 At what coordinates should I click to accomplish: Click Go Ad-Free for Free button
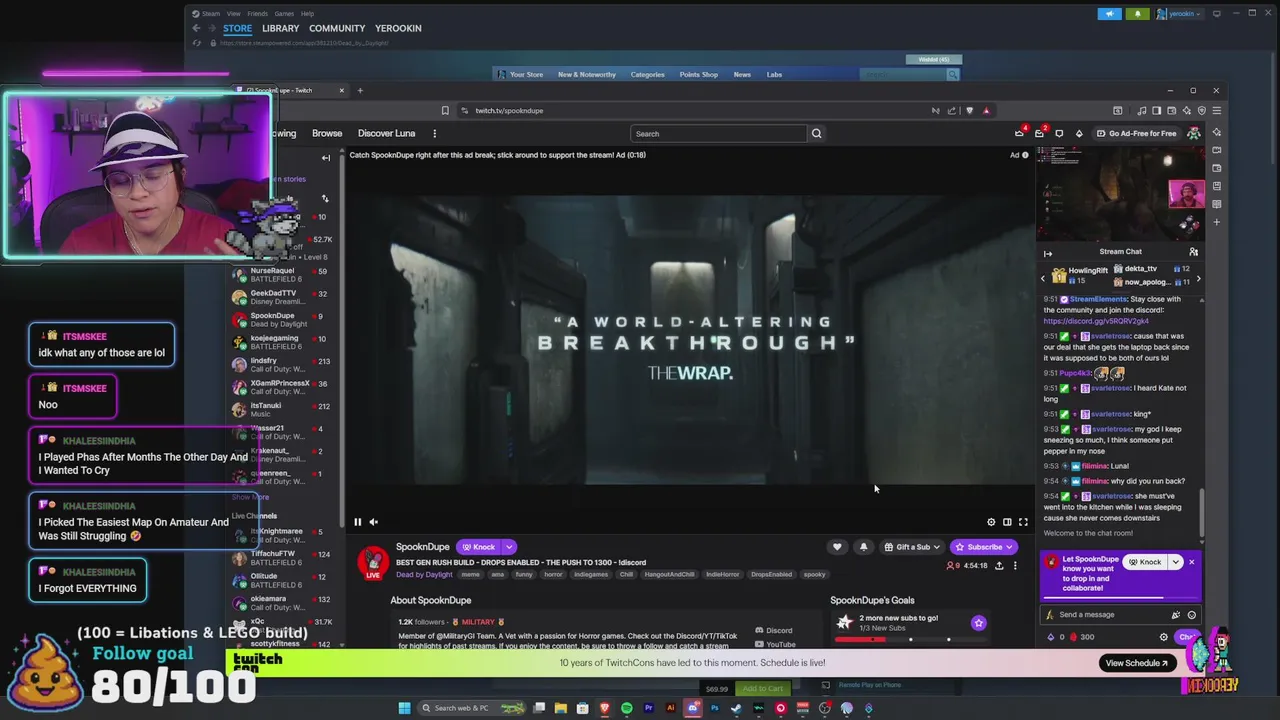[1136, 133]
